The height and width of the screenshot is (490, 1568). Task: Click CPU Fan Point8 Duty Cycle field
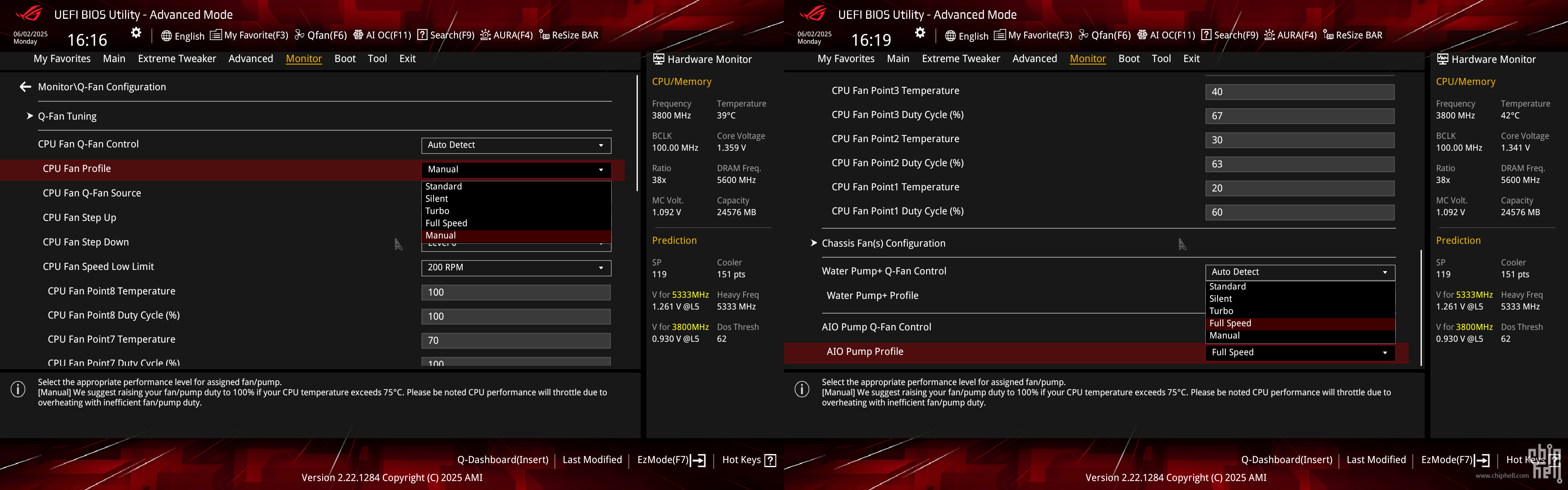click(516, 317)
